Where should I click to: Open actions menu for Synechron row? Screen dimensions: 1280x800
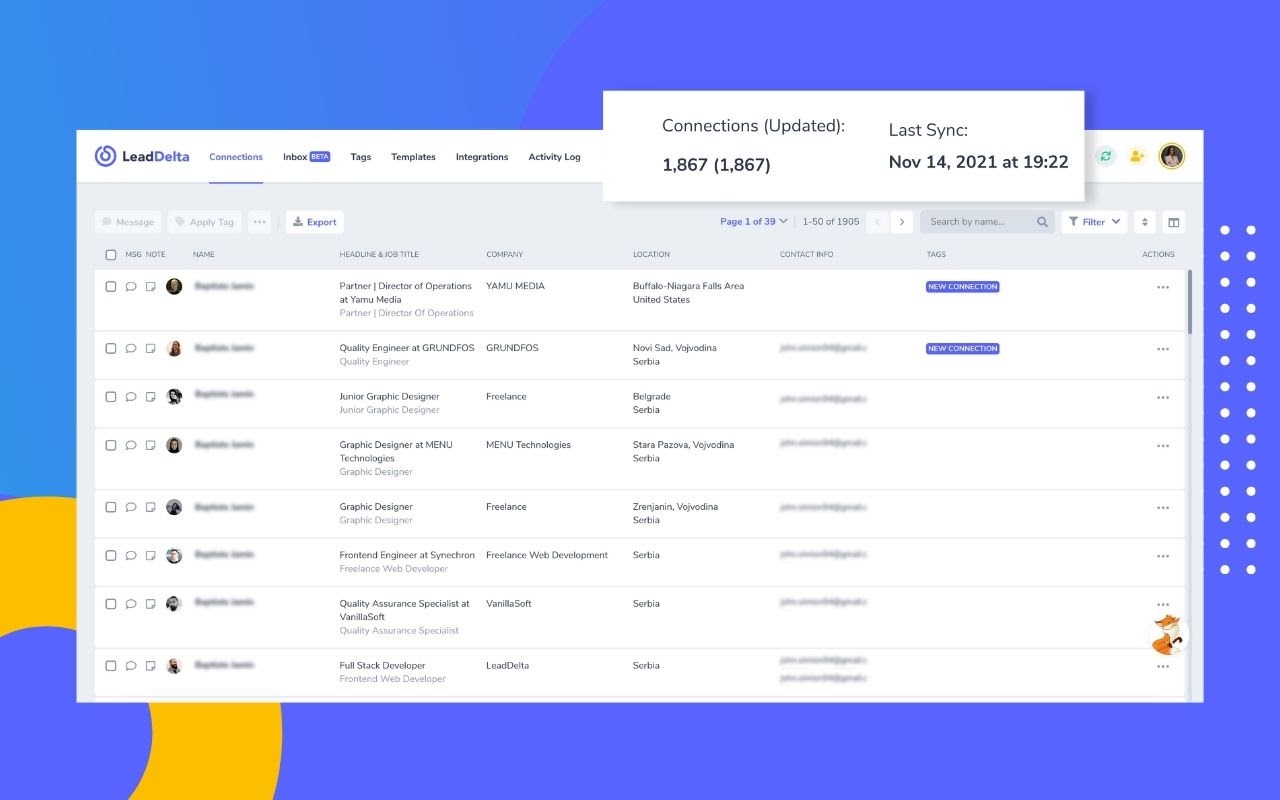[x=1162, y=556]
